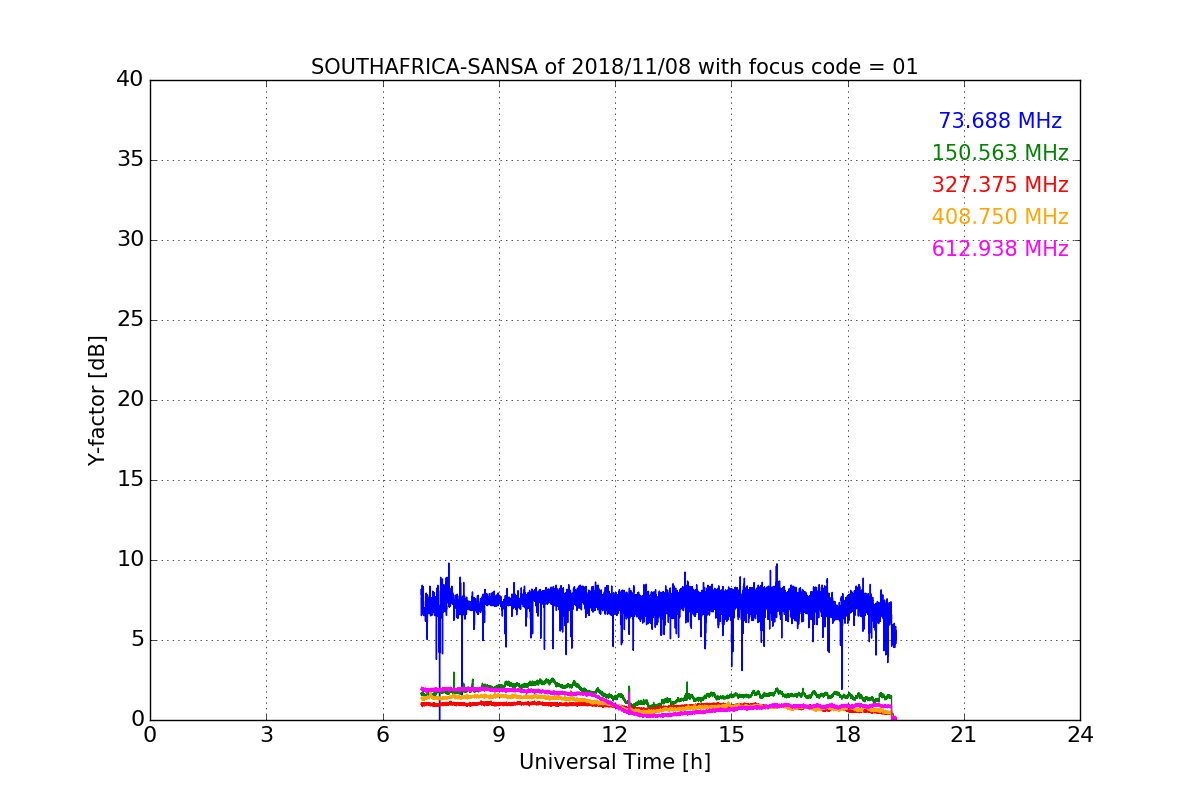Click x-axis tick value 9
Image resolution: width=1200 pixels, height=800 pixels.
click(499, 735)
